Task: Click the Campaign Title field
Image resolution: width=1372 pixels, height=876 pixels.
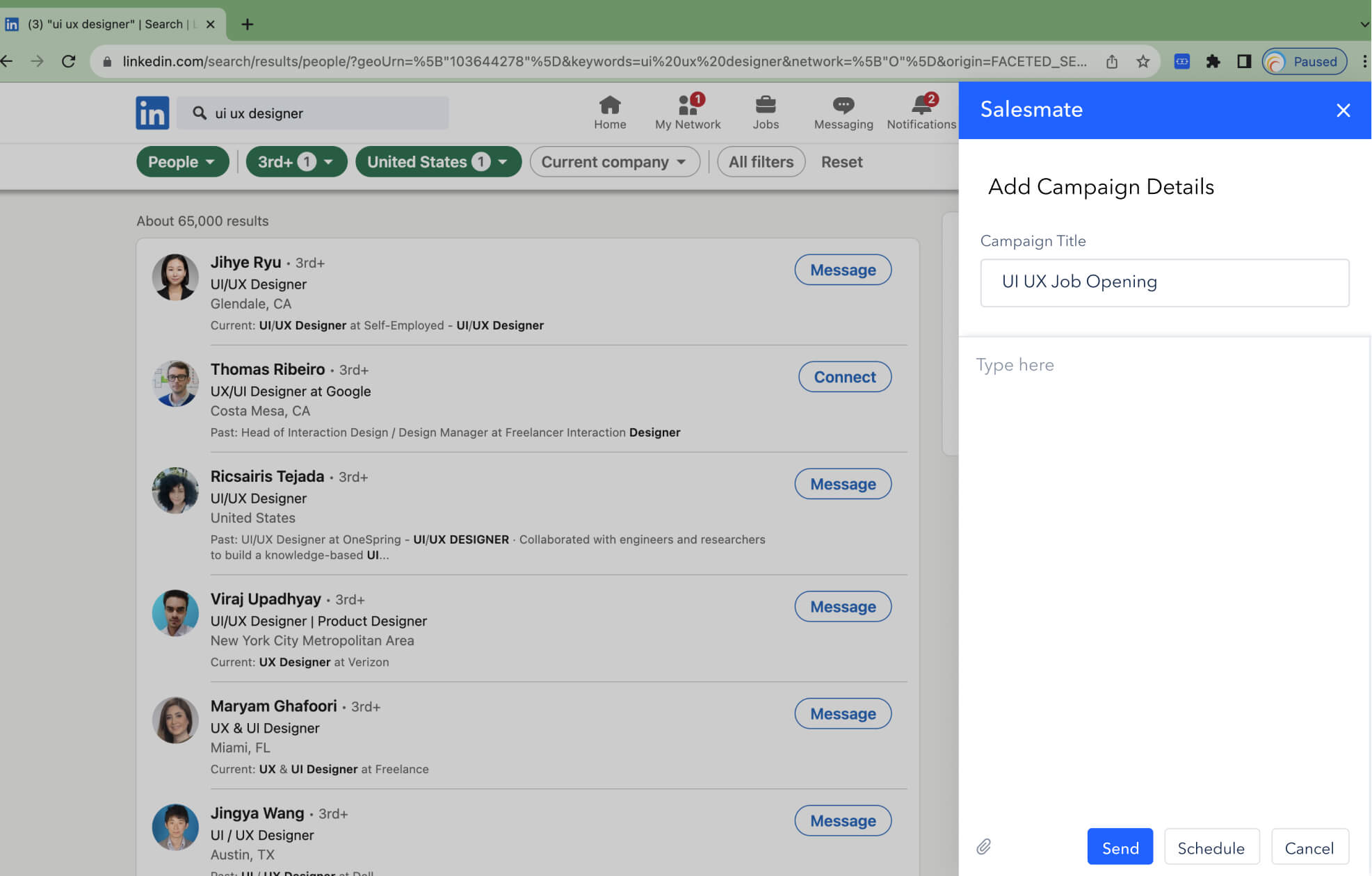Action: point(1164,282)
